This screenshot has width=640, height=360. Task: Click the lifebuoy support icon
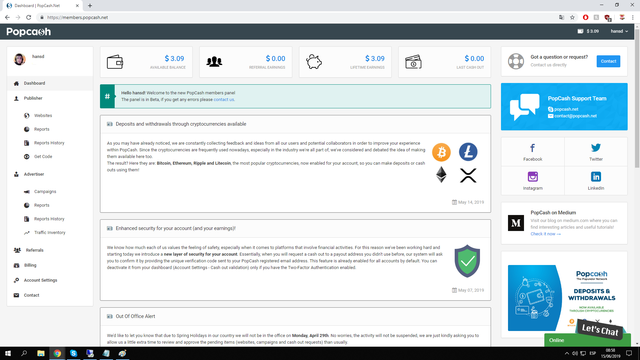(x=516, y=61)
